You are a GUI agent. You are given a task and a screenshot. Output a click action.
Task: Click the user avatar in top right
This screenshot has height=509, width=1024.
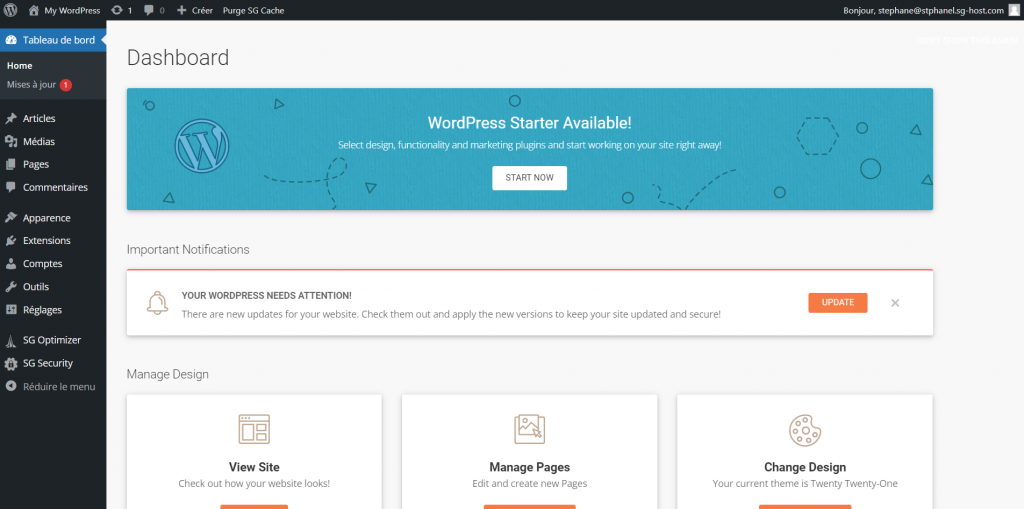click(x=1013, y=10)
